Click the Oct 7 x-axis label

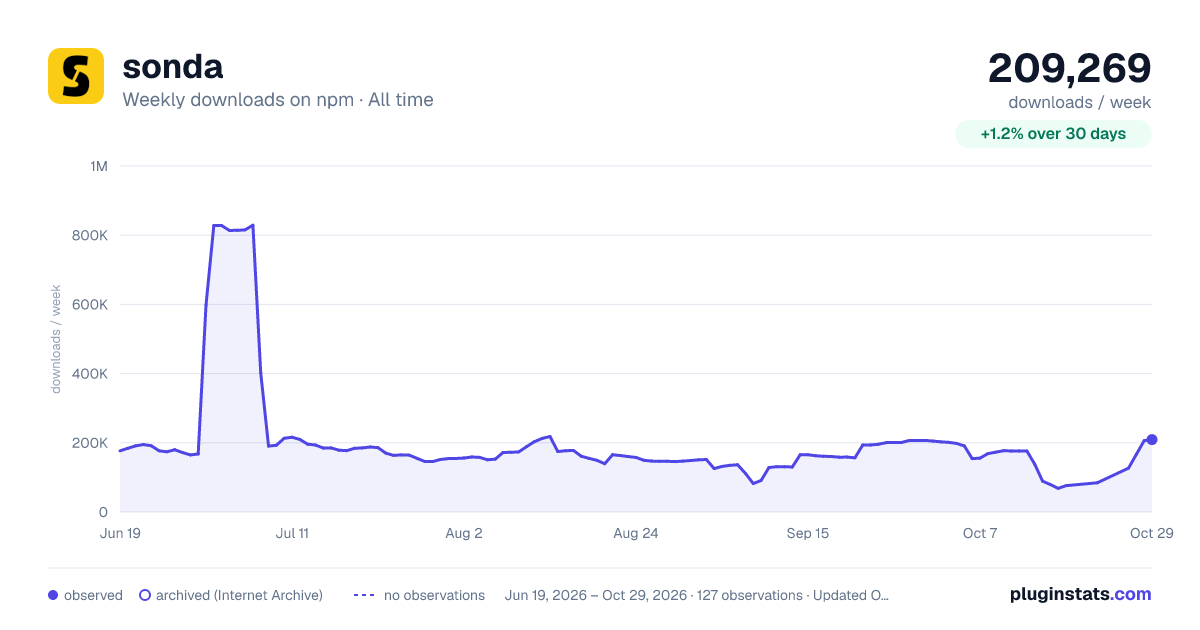tap(980, 533)
